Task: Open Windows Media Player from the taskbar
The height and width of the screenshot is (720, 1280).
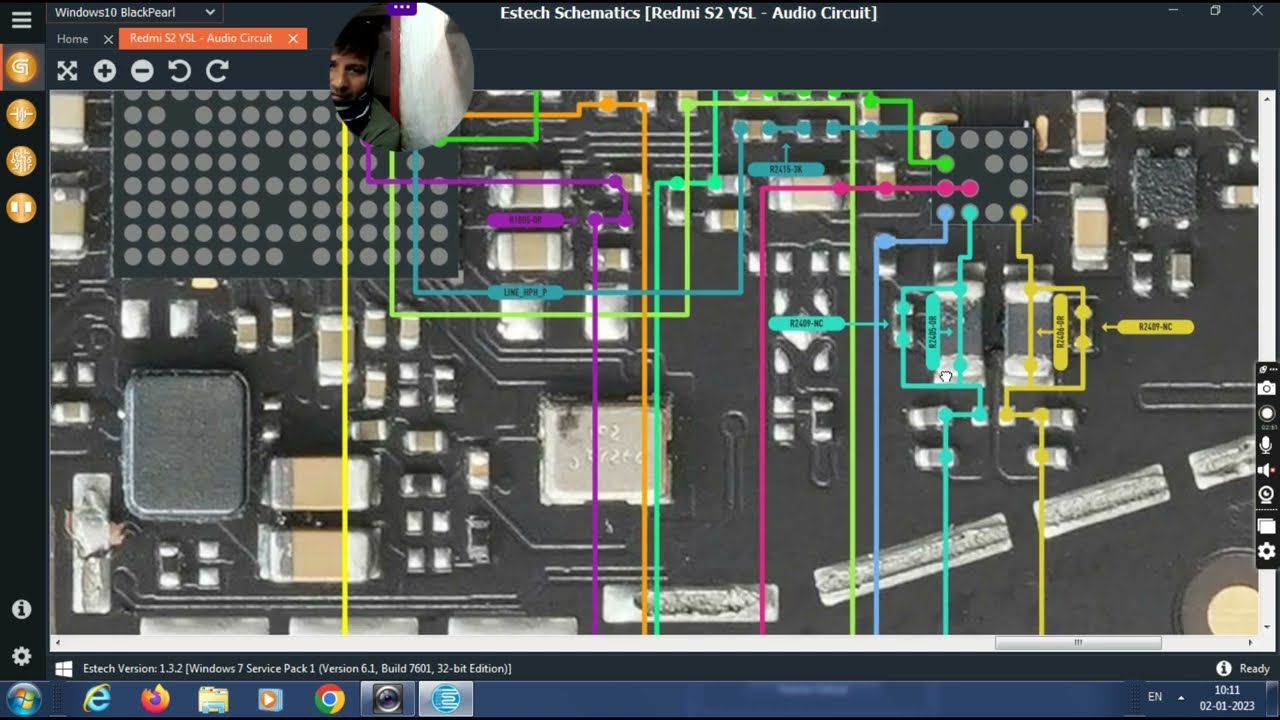Action: tap(270, 699)
